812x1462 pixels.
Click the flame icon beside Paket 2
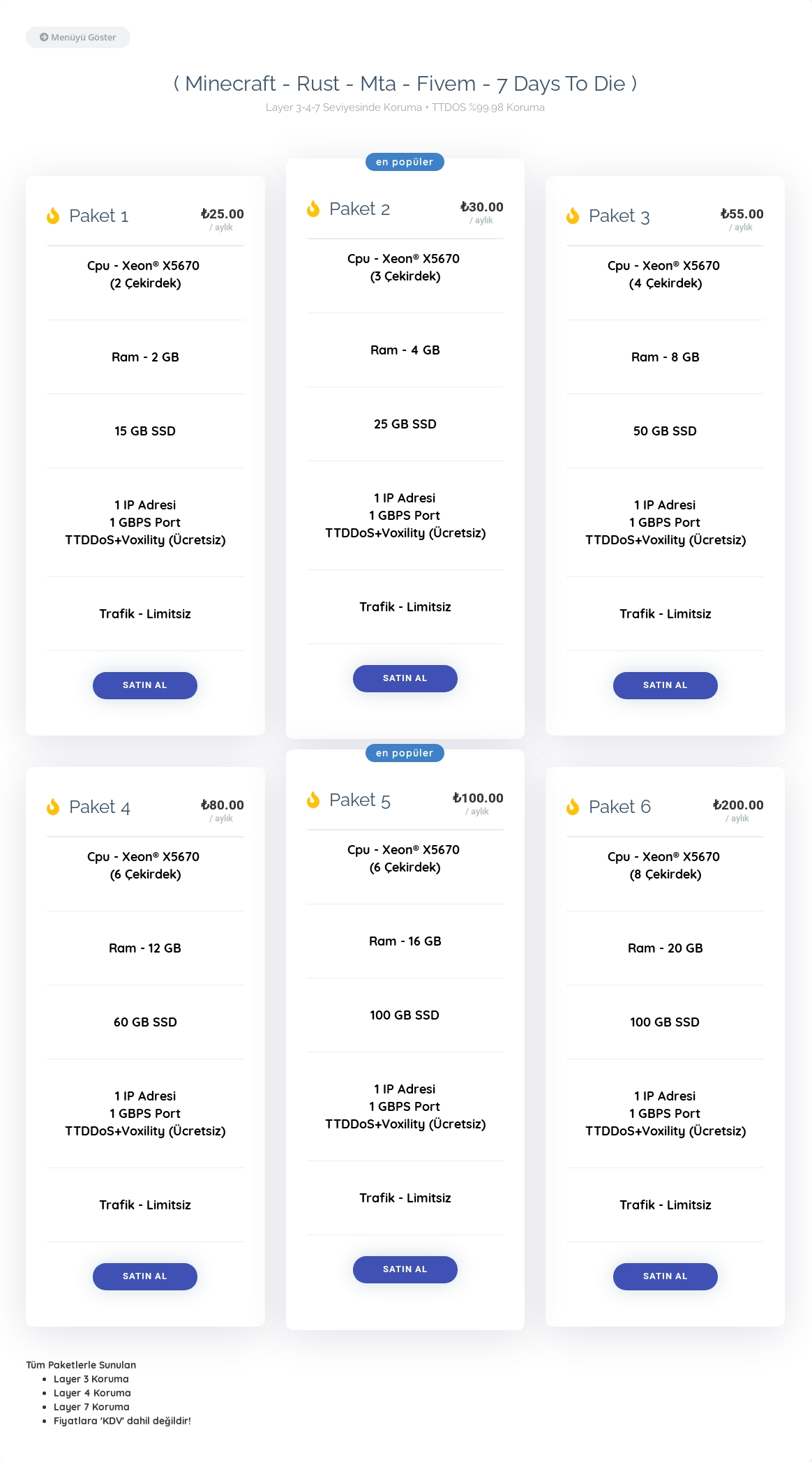point(313,209)
